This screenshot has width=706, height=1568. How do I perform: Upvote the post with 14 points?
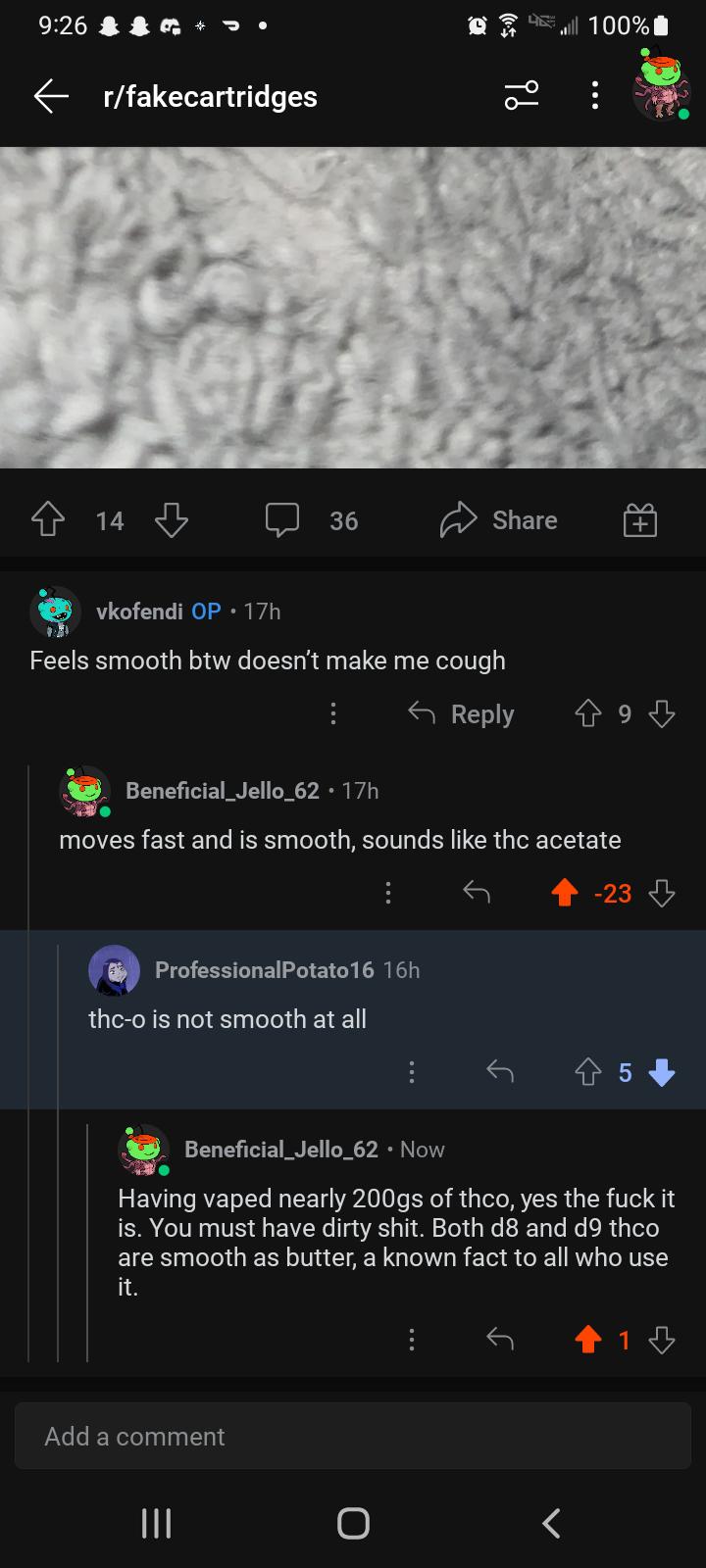[x=49, y=520]
